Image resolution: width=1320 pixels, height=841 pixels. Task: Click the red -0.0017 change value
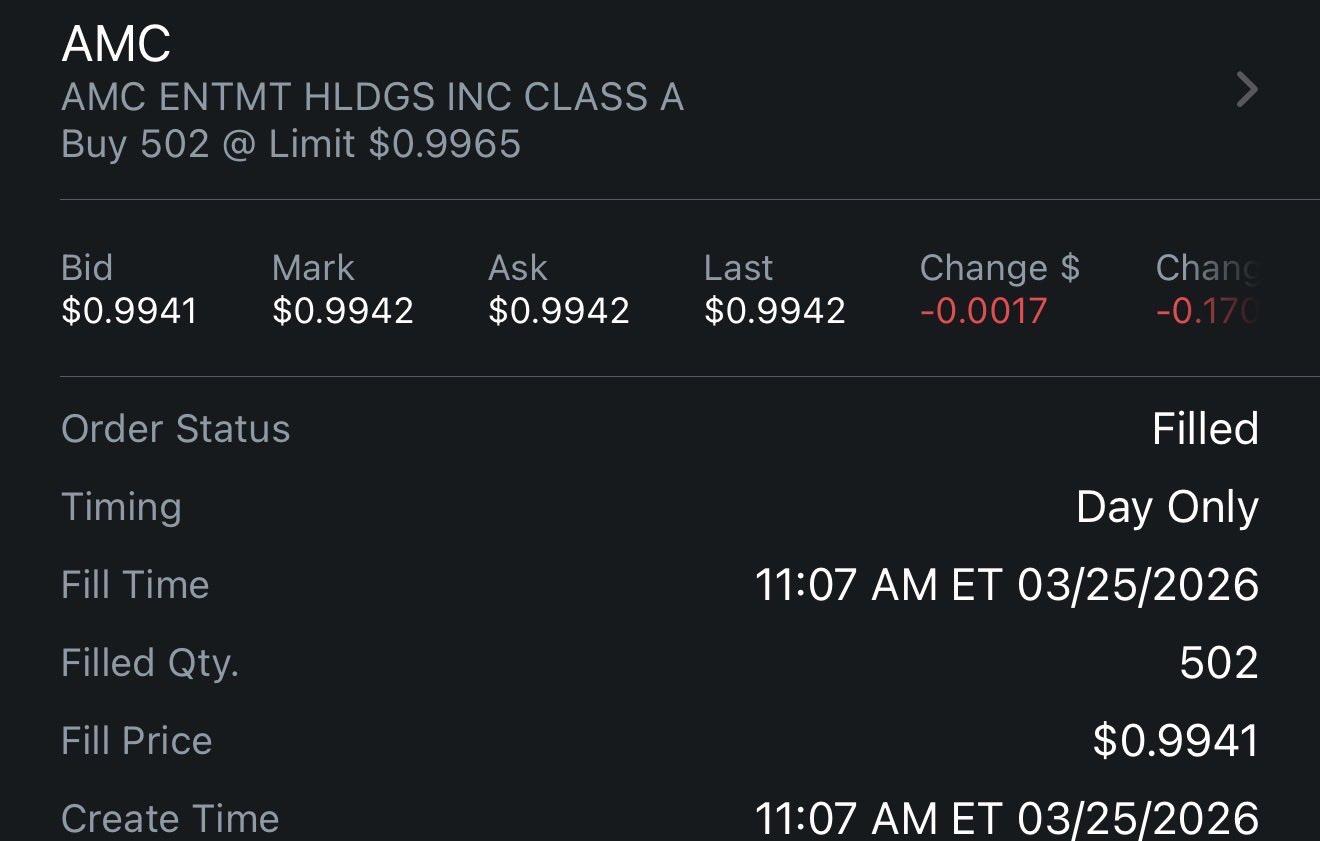point(983,311)
